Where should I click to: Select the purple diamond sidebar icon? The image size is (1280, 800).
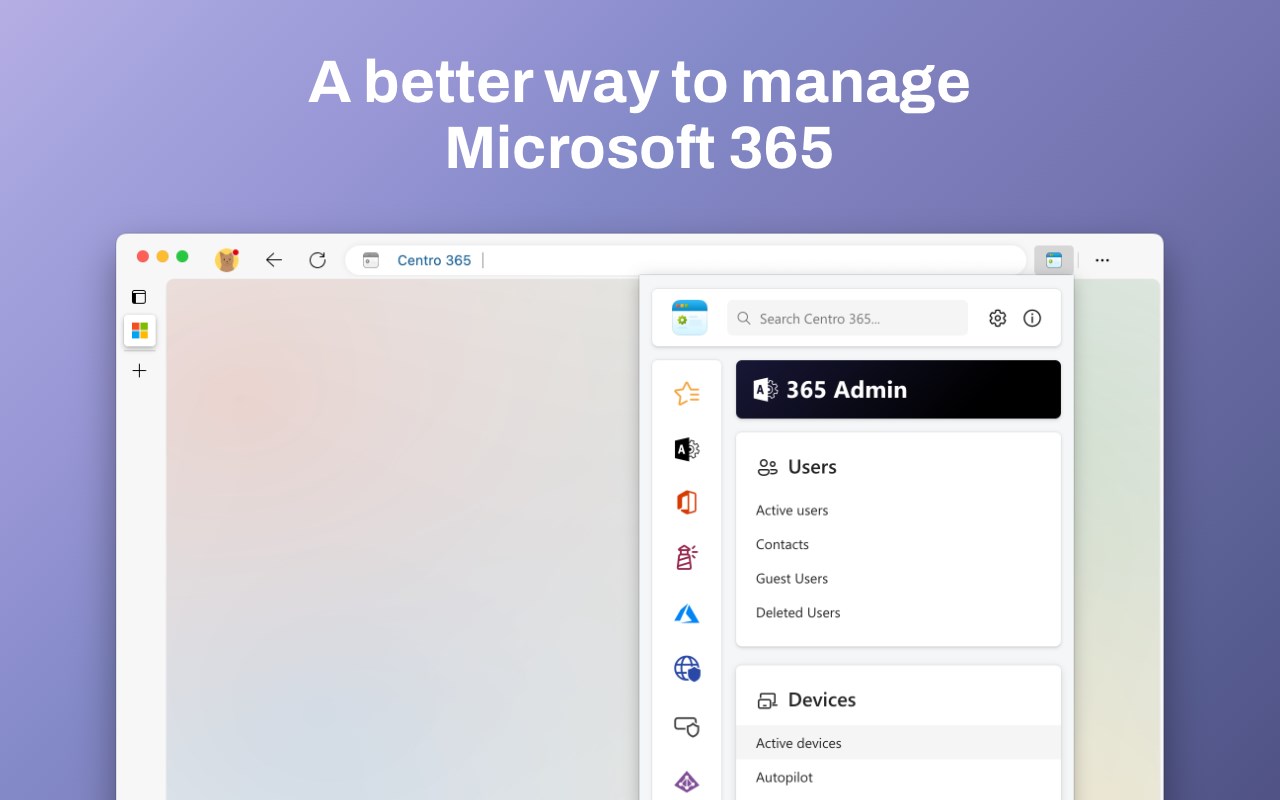pyautogui.click(x=687, y=782)
